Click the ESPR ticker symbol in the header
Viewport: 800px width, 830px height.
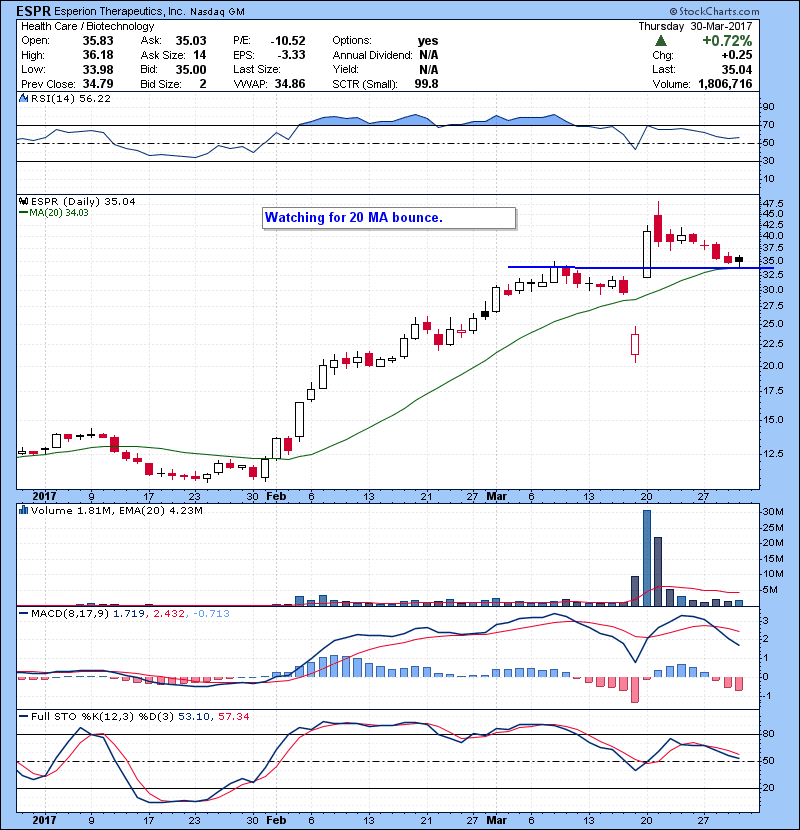pyautogui.click(x=33, y=11)
